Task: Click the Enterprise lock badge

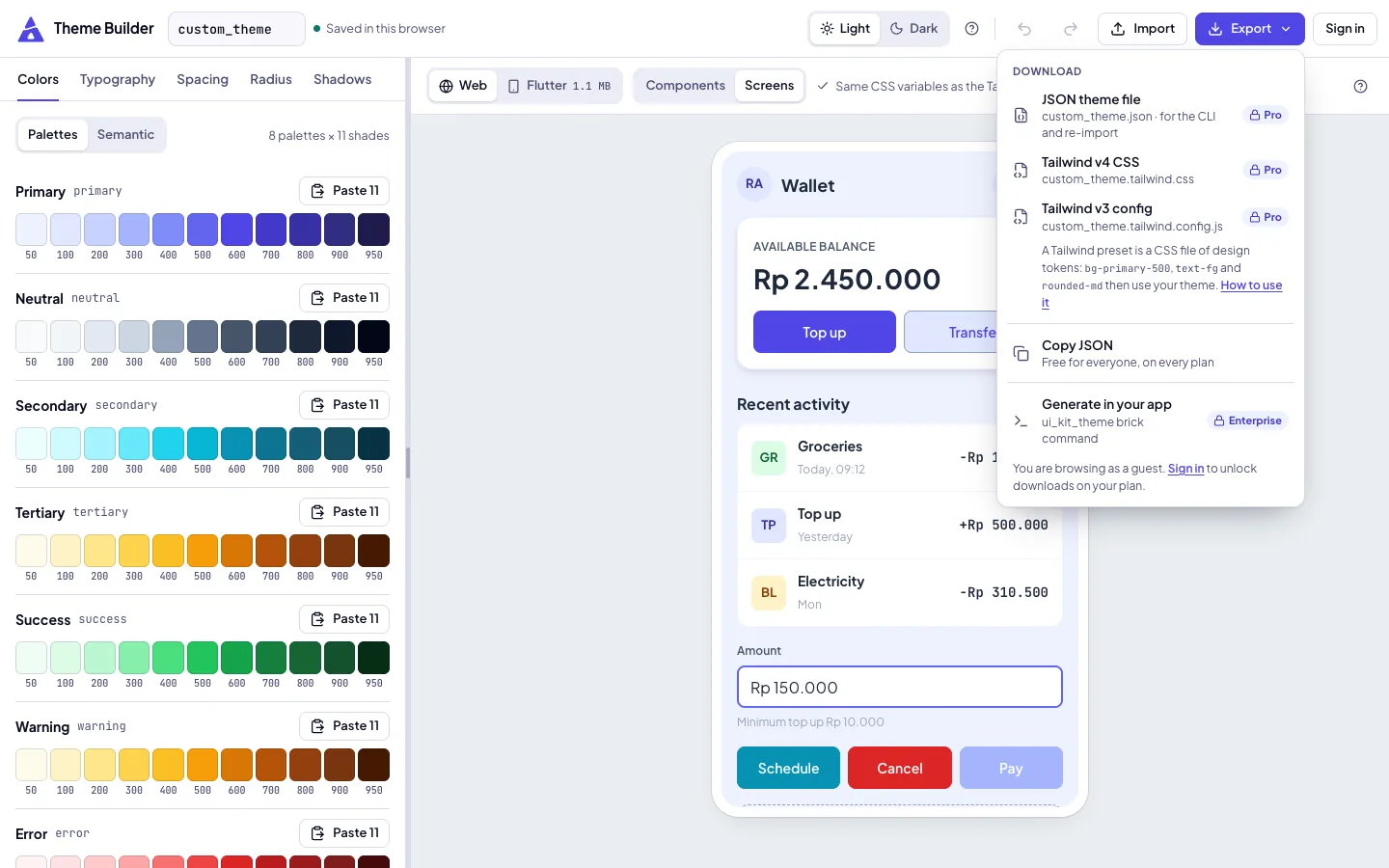Action: tap(1248, 420)
